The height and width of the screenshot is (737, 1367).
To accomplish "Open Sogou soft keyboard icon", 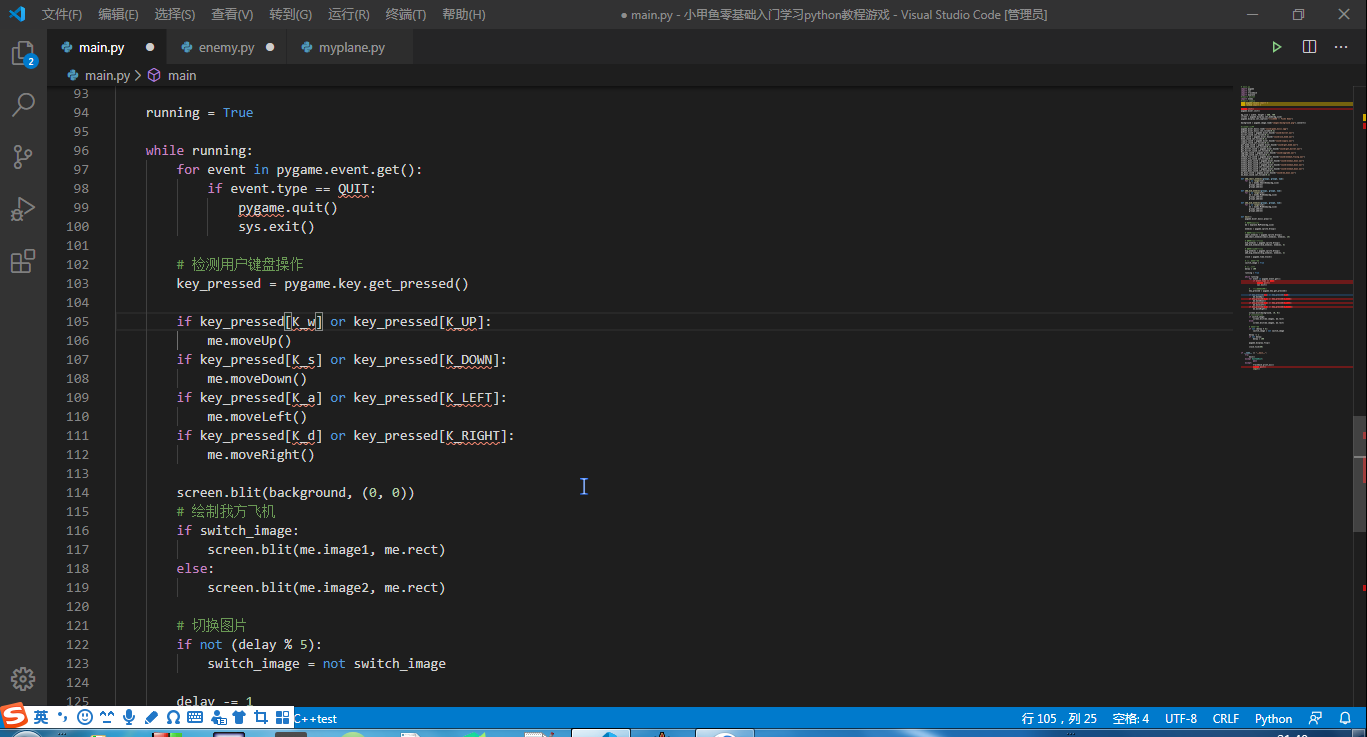I will (x=195, y=717).
